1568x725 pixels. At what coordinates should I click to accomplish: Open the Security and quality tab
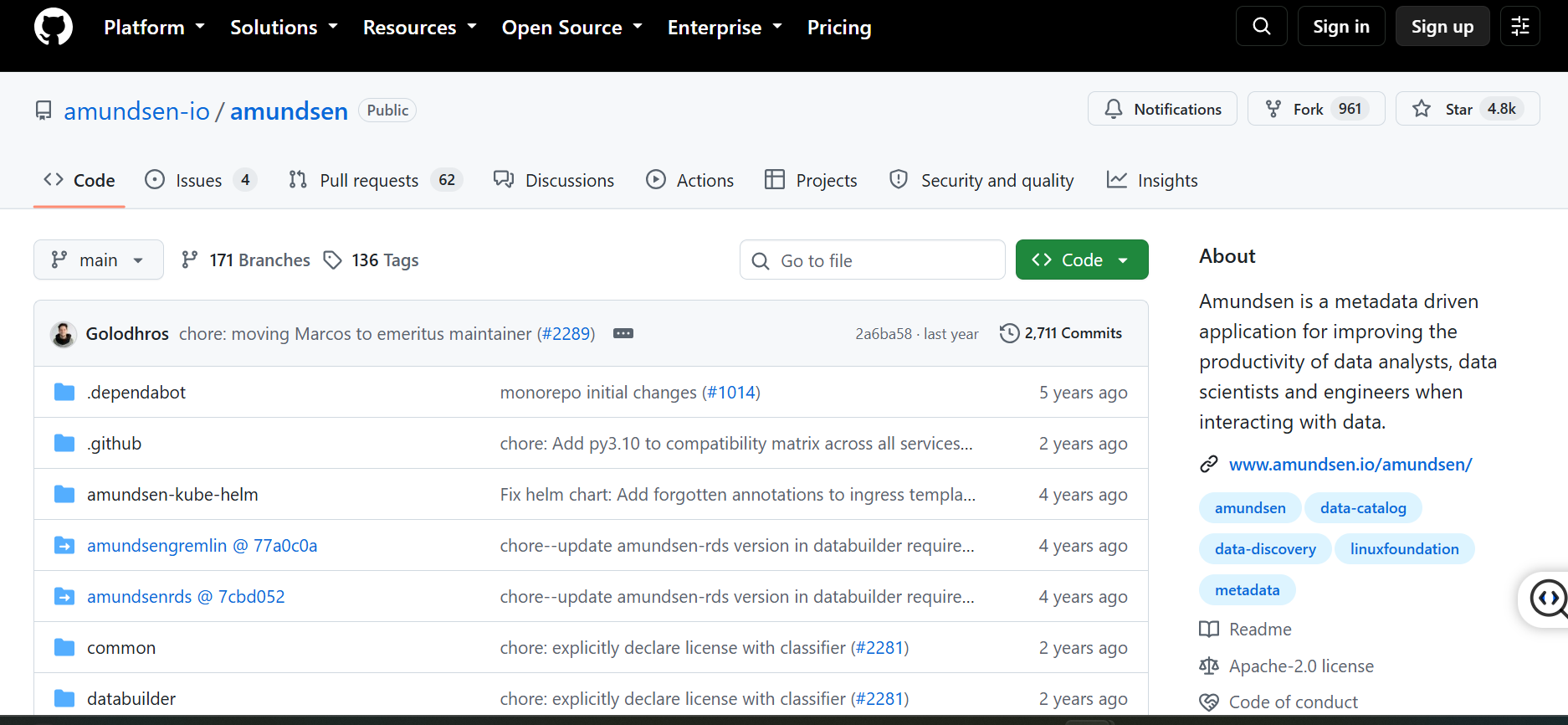click(x=981, y=180)
